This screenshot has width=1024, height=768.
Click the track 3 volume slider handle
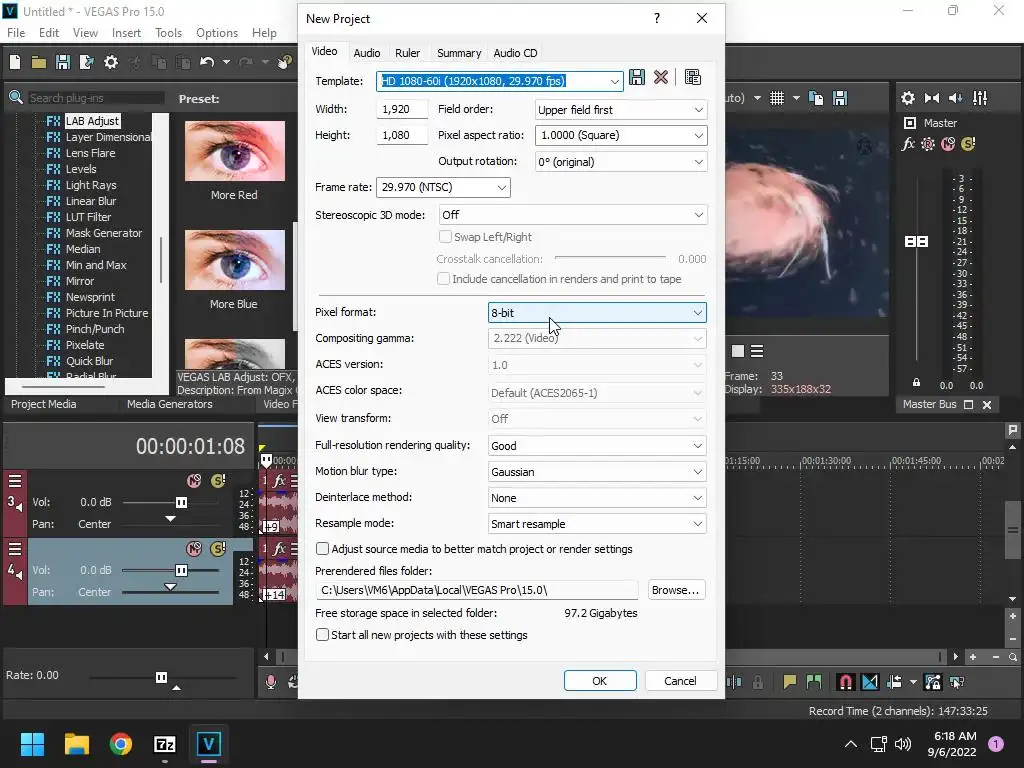point(182,502)
